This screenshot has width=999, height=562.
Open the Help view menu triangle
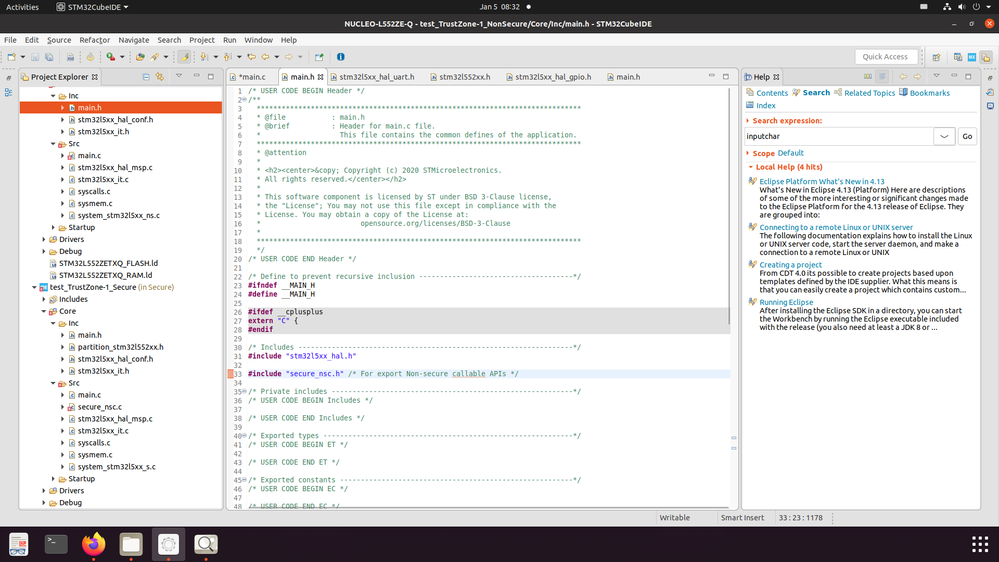937,76
